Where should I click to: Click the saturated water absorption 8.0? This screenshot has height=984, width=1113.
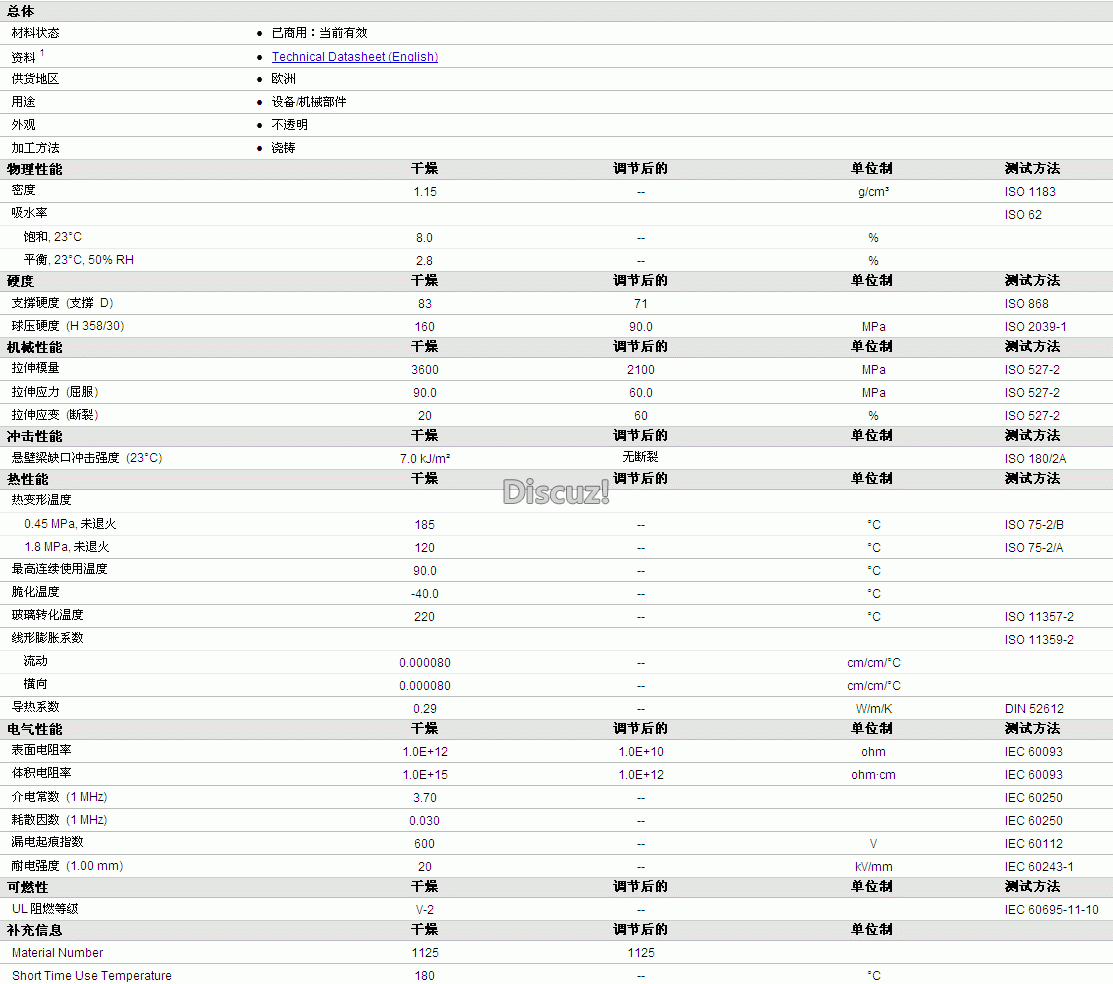(424, 238)
